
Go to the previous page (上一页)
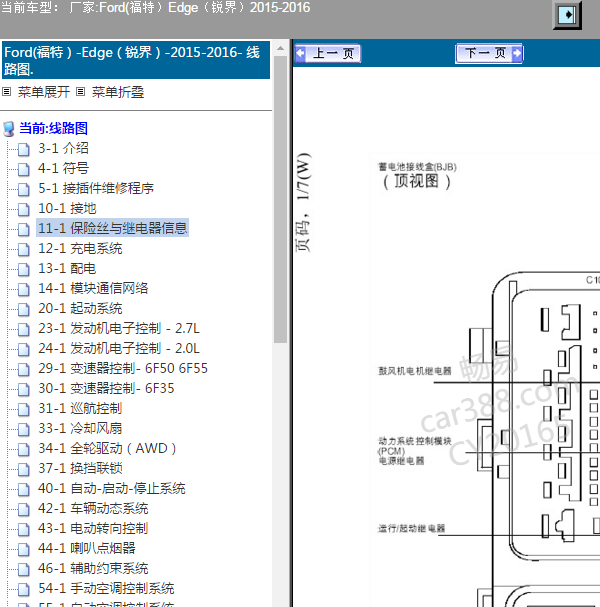tap(327, 53)
